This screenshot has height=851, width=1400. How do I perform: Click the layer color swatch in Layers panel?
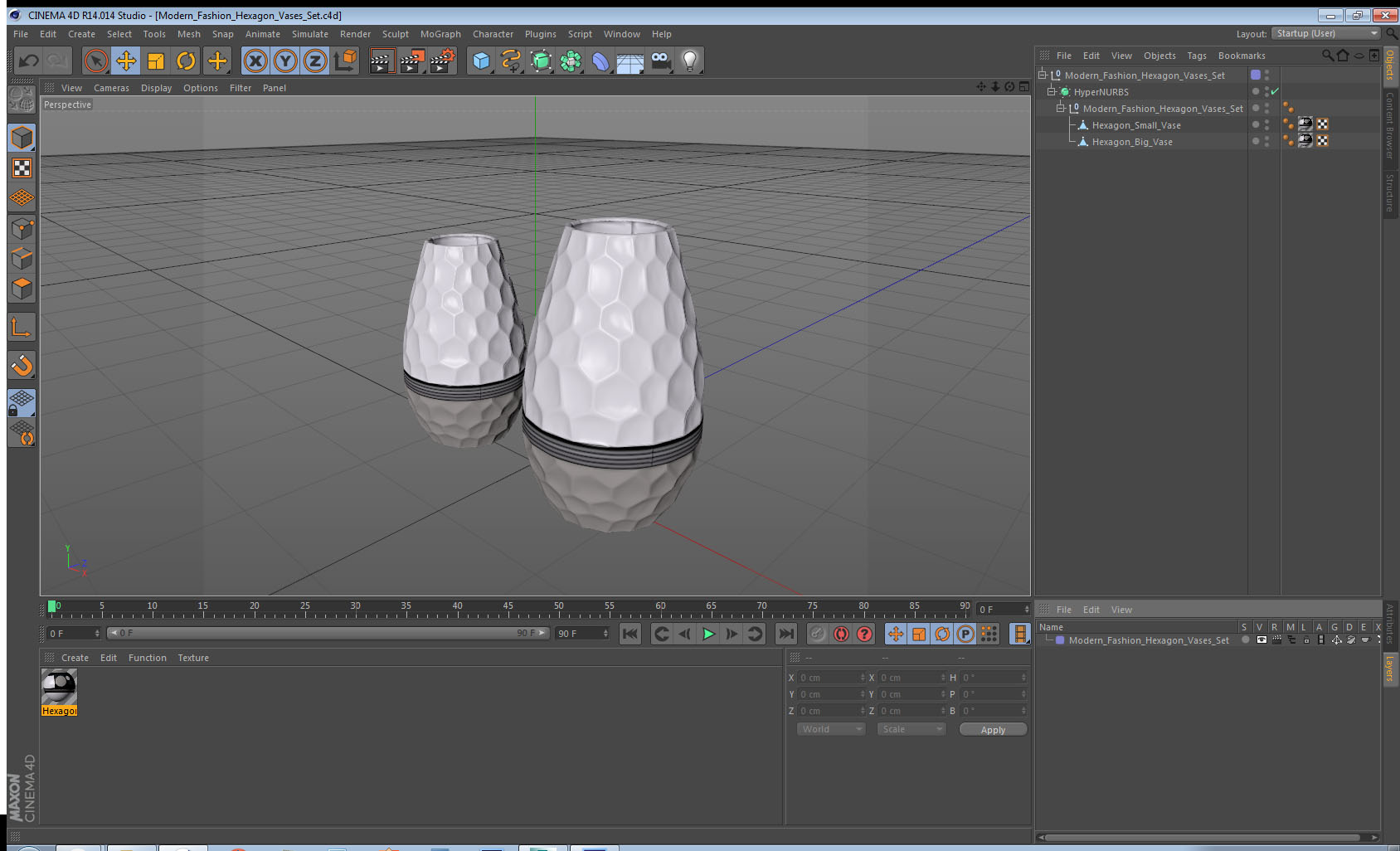click(x=1060, y=640)
